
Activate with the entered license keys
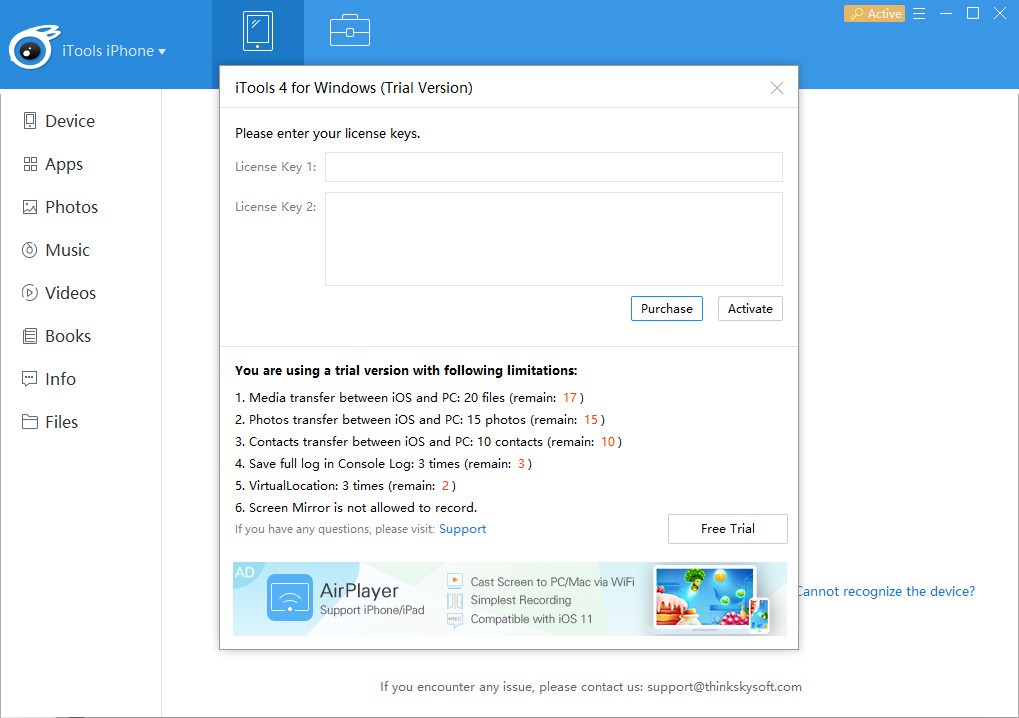click(x=749, y=308)
